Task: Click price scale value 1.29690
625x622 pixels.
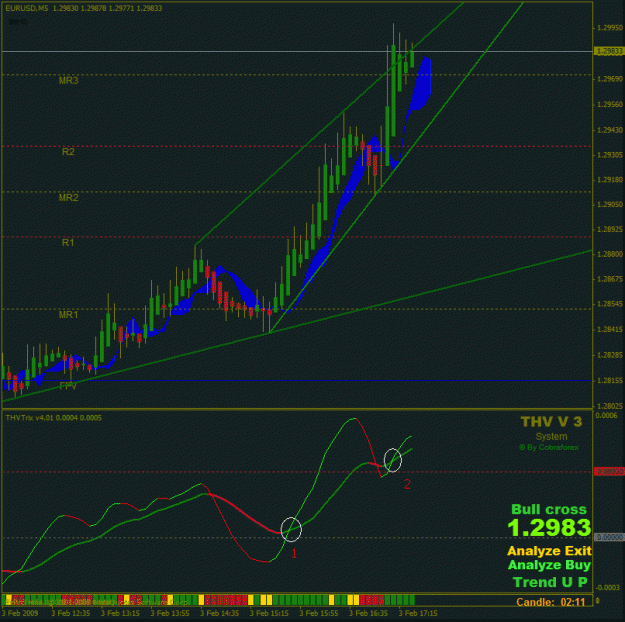Action: [x=609, y=79]
